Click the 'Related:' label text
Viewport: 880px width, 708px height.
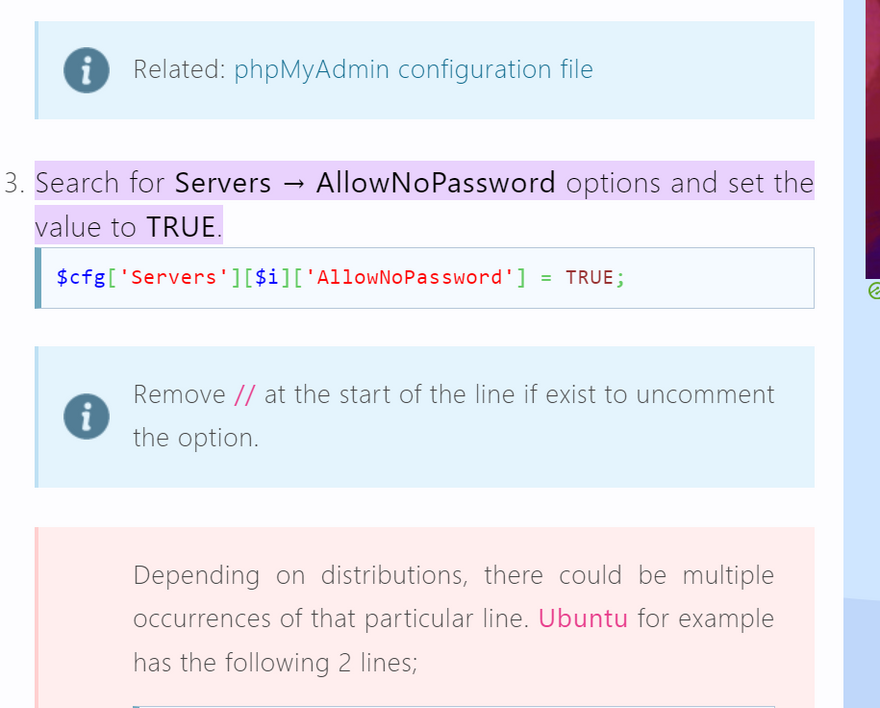pyautogui.click(x=179, y=70)
